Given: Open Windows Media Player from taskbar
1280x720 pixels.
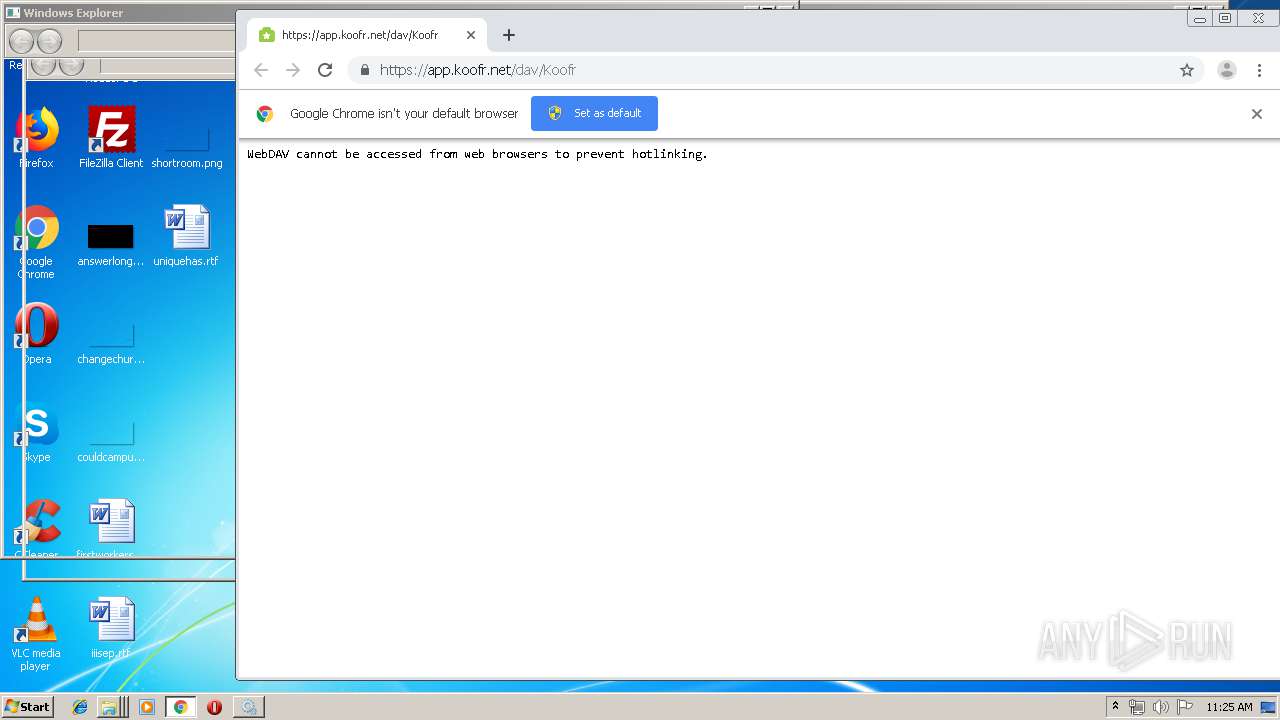Looking at the screenshot, I should 147,707.
